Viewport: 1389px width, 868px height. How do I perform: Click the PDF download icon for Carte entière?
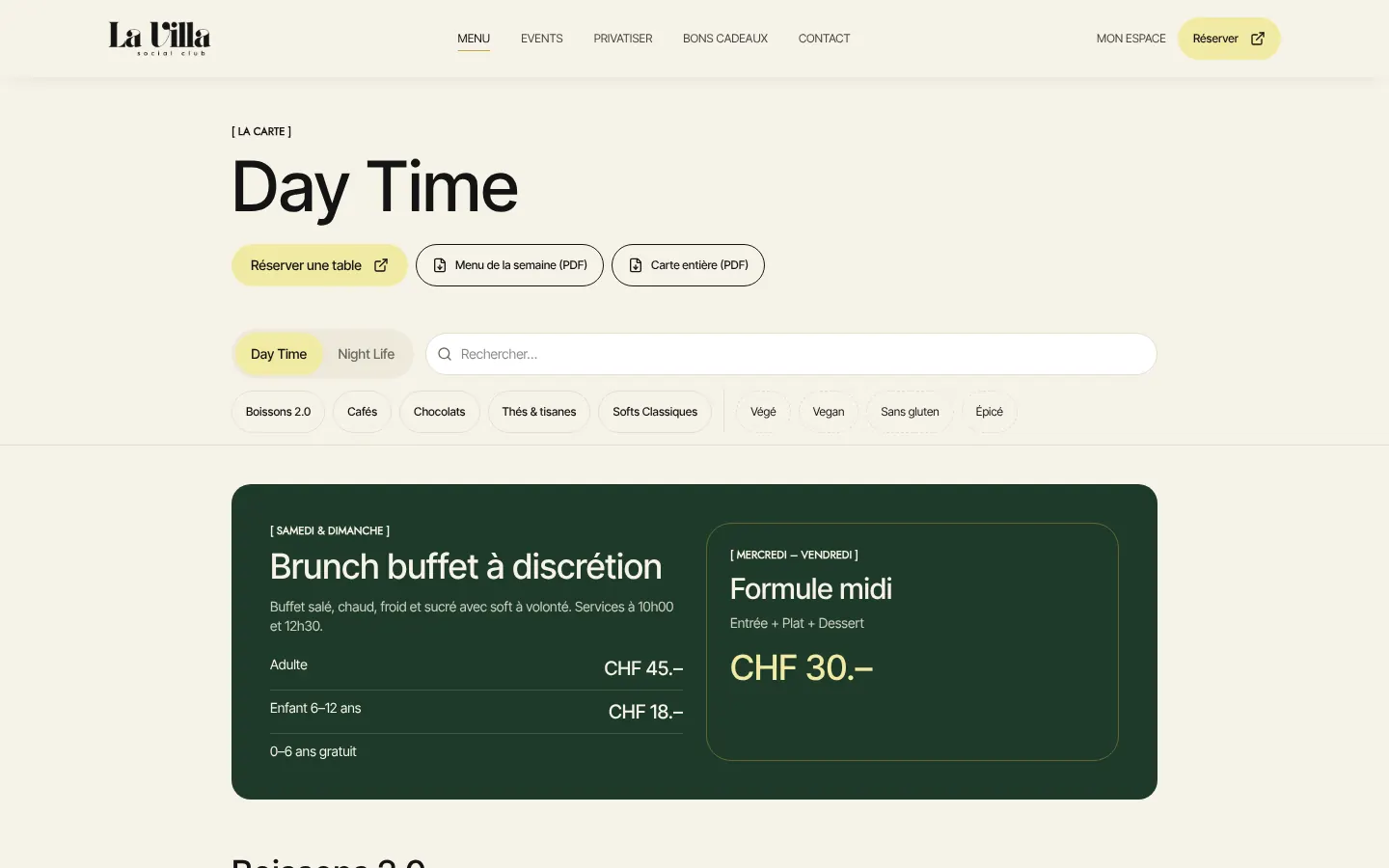click(636, 265)
